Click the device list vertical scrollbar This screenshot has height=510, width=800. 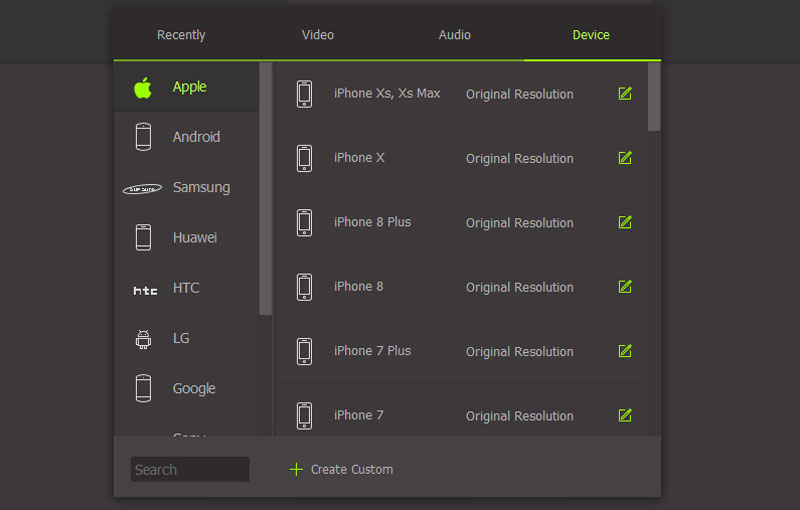click(654, 97)
